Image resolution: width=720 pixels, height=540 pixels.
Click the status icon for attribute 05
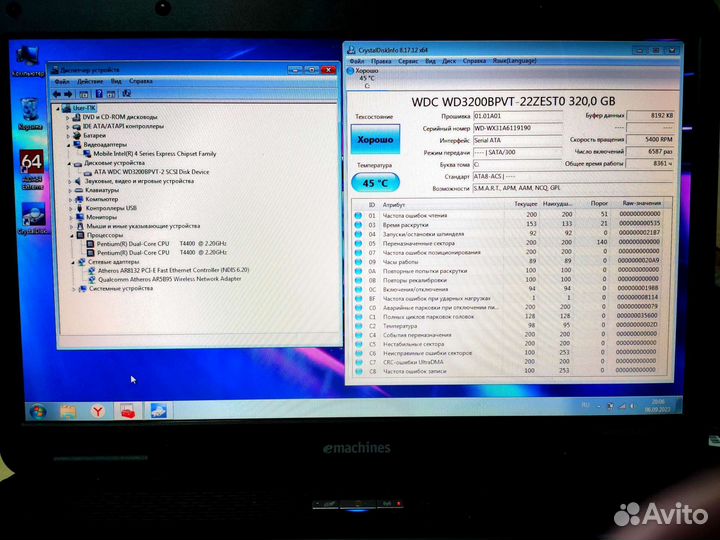pyautogui.click(x=358, y=243)
